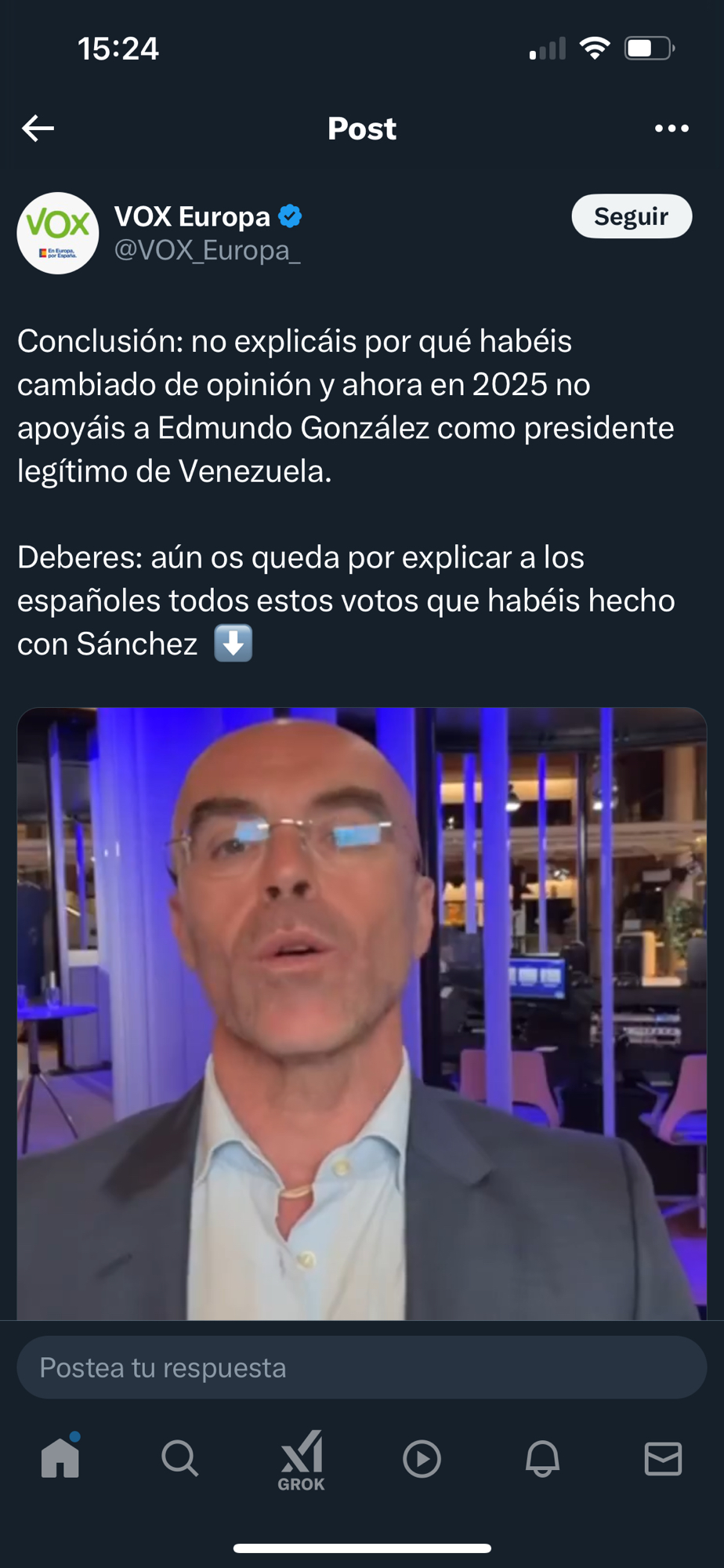
Task: Open the notifications bell tab
Action: point(542,1458)
